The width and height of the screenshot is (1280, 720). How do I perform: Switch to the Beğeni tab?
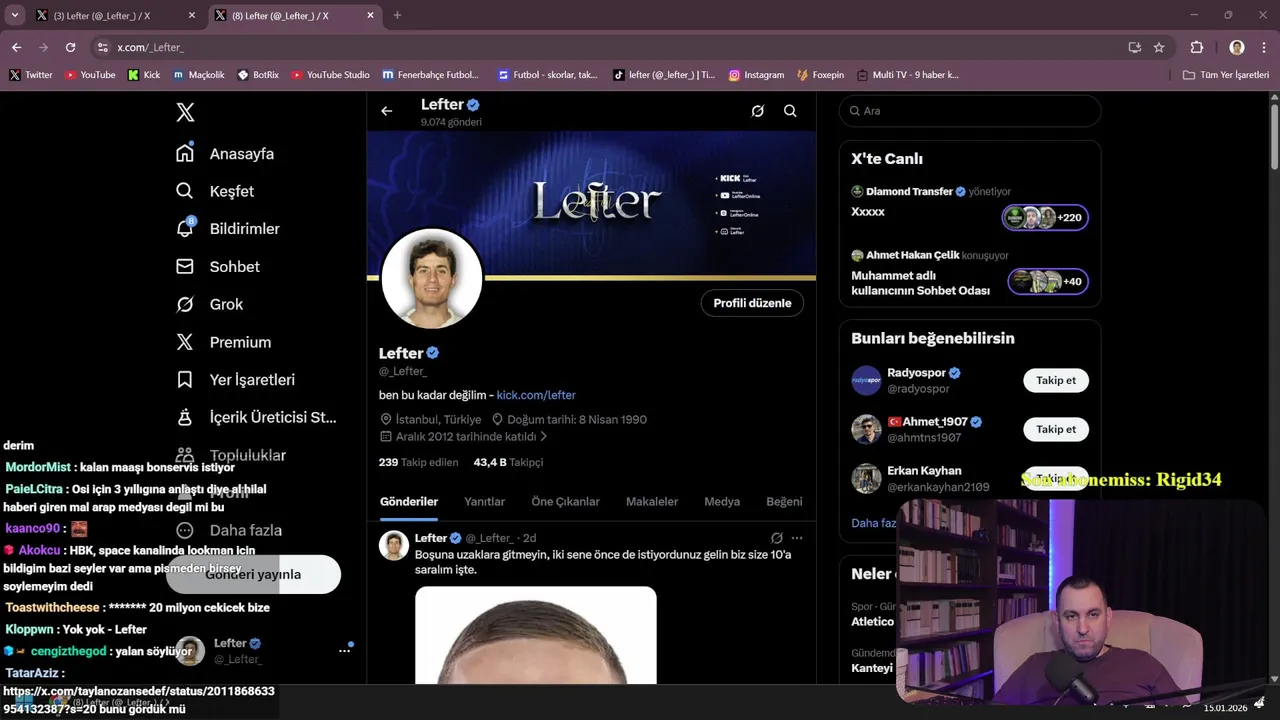(784, 501)
